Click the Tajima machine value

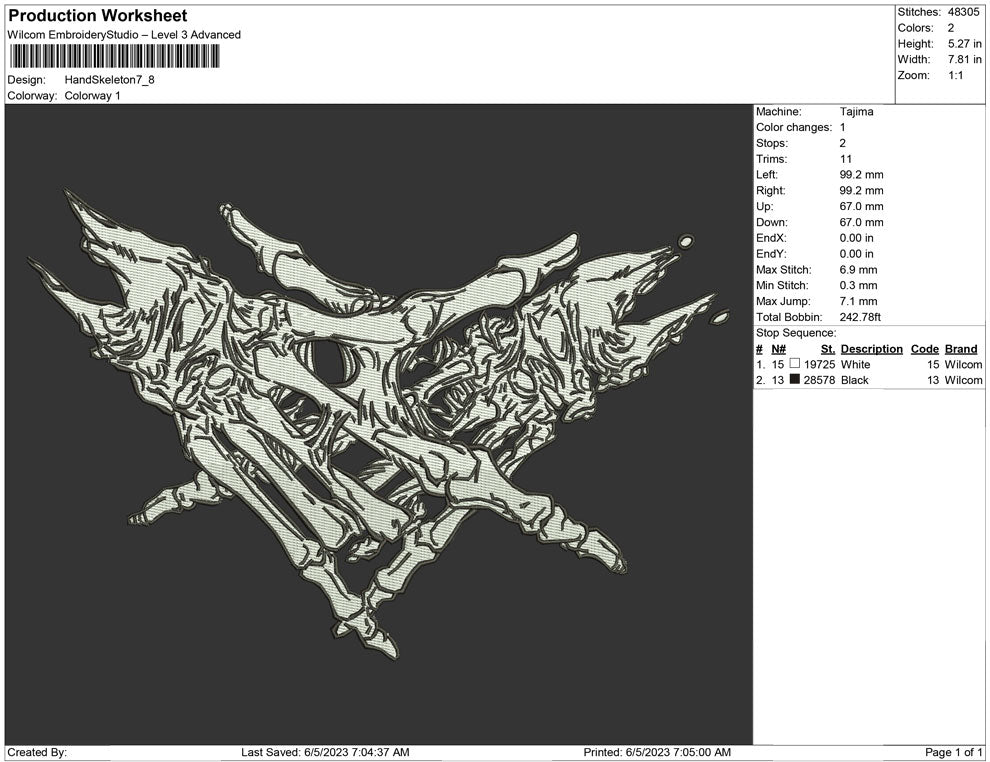click(856, 112)
